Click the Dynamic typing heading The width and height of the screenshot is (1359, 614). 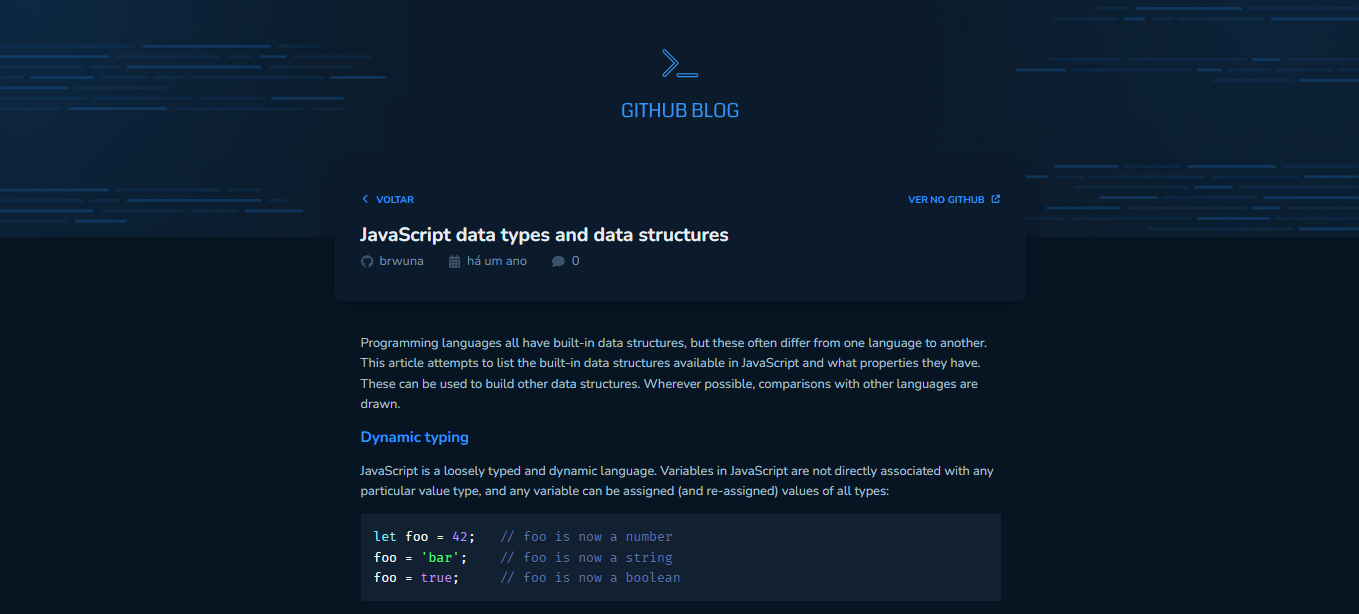coord(414,437)
